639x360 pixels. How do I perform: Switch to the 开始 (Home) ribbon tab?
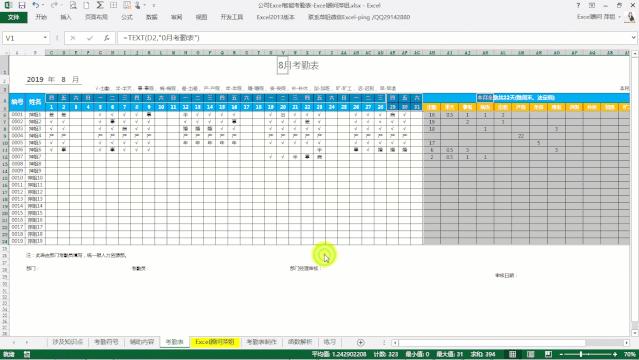41,17
